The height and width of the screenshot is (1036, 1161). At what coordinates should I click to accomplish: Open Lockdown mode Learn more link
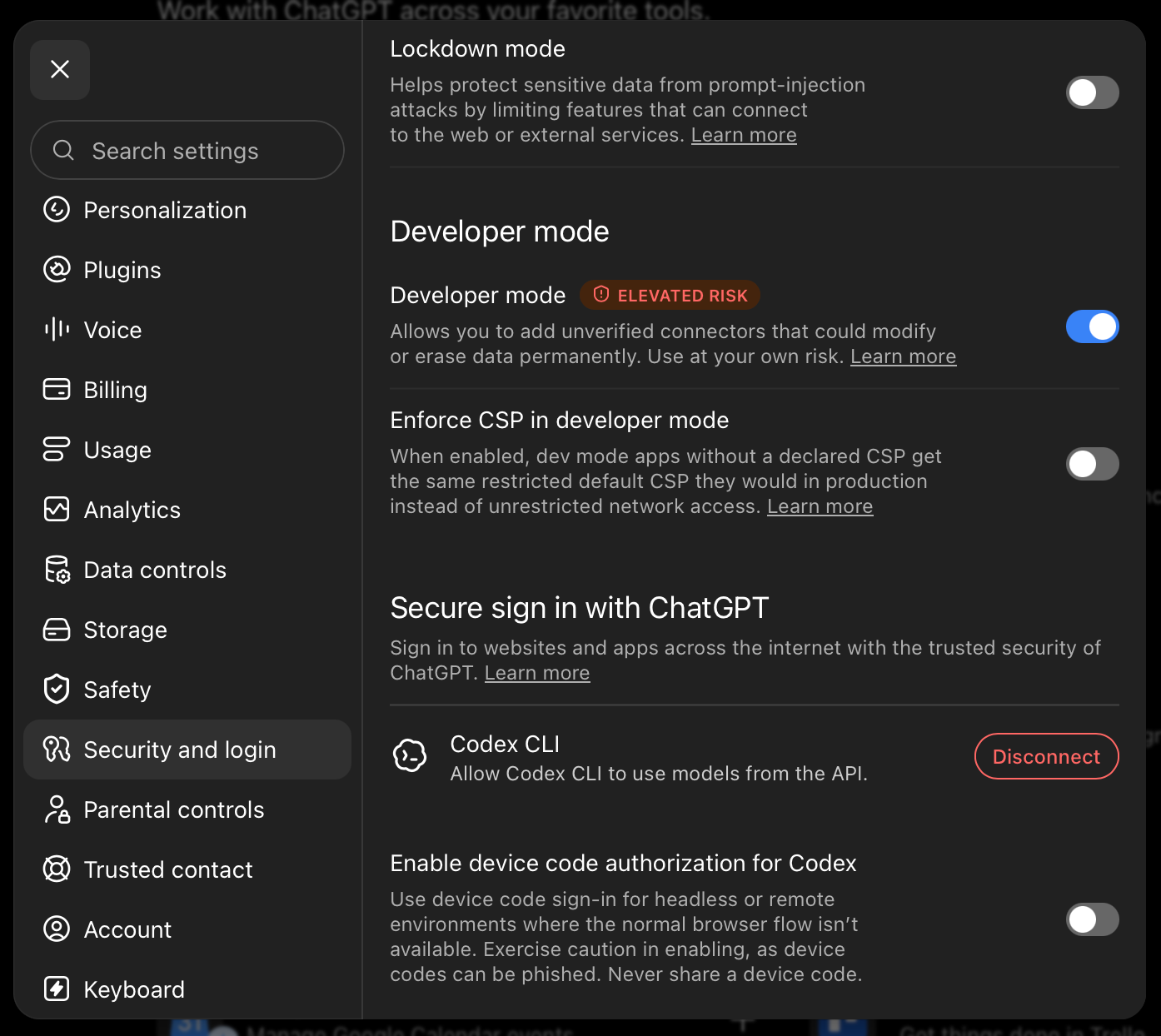[744, 135]
